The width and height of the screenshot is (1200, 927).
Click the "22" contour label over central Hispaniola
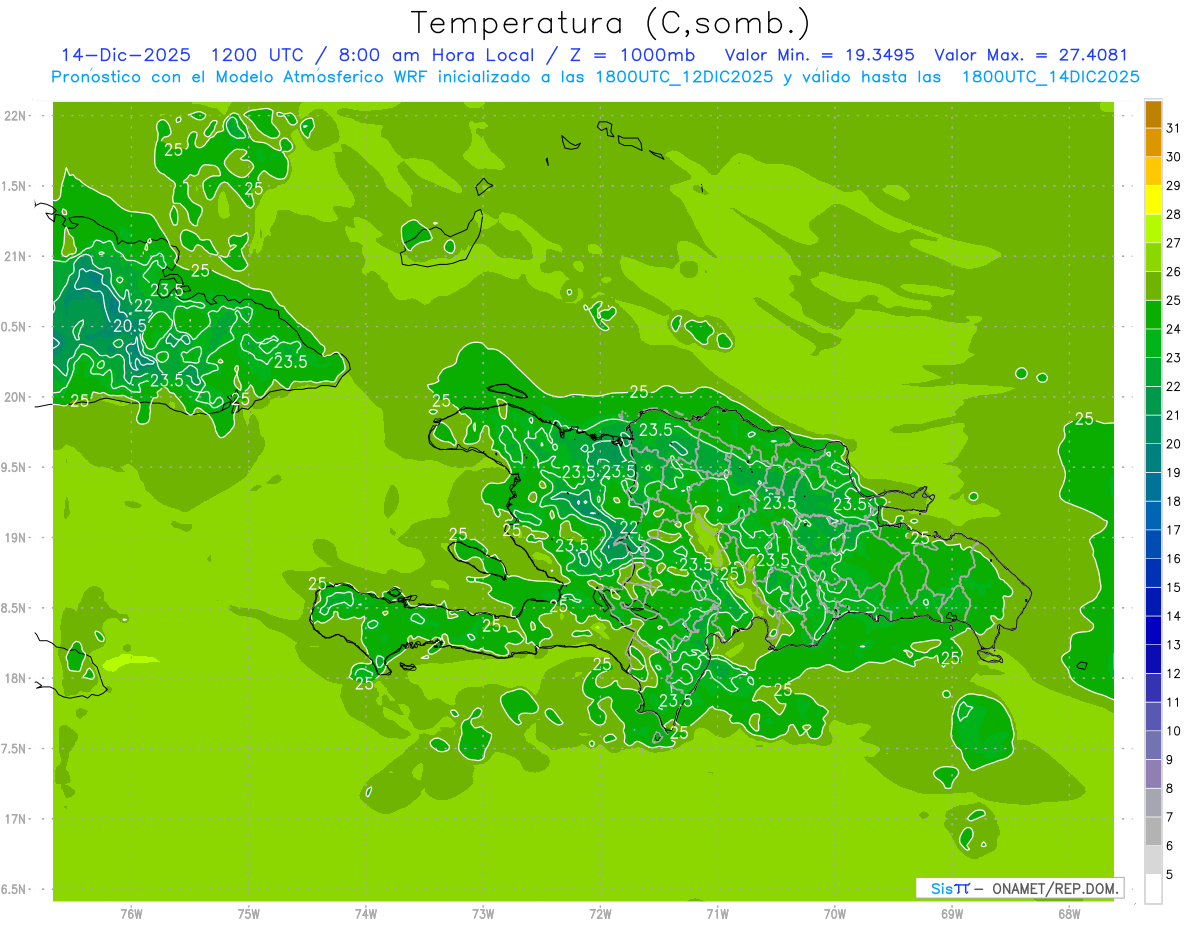629,528
